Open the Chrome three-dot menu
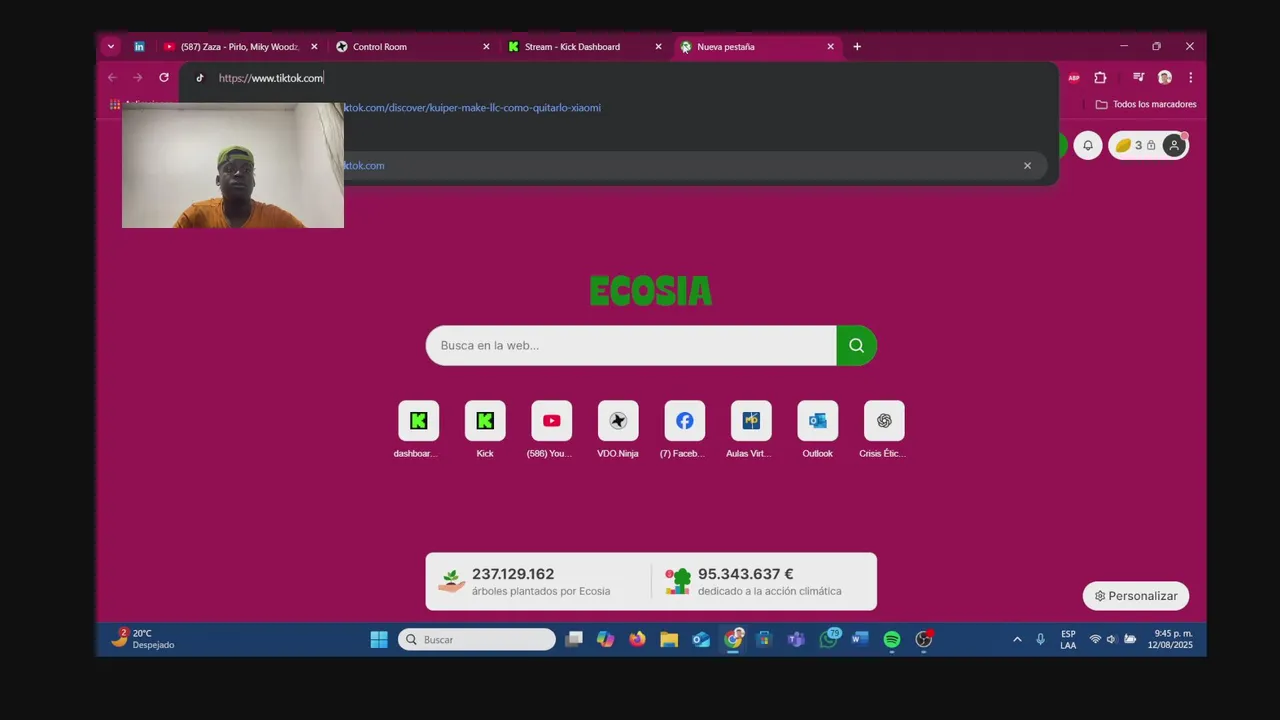1280x720 pixels. point(1190,77)
